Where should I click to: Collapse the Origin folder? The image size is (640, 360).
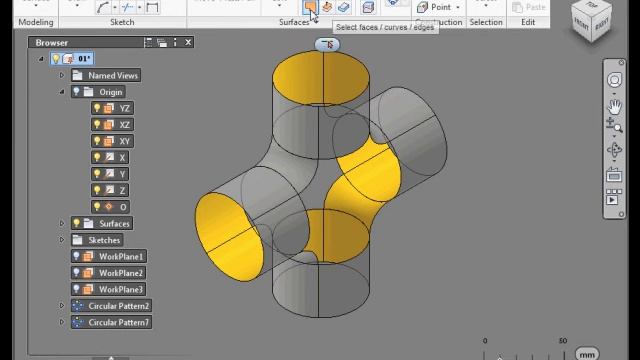[62, 92]
